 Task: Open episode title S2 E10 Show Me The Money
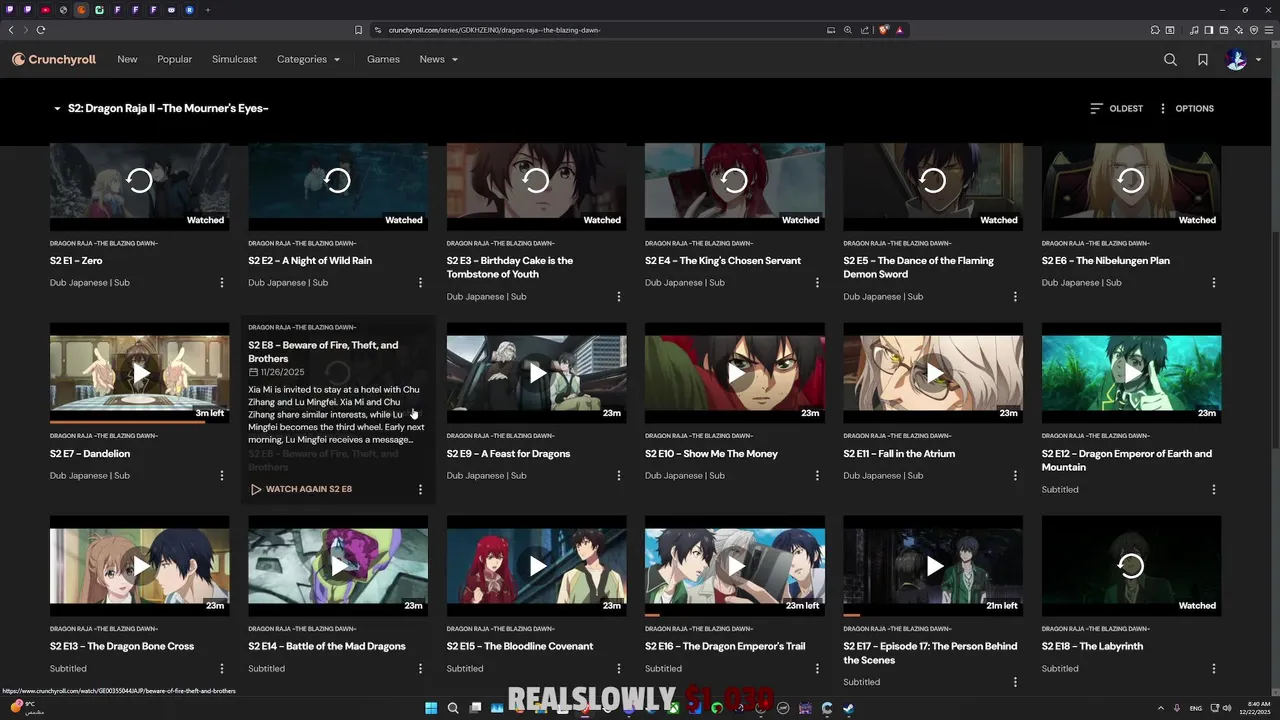[x=711, y=454]
